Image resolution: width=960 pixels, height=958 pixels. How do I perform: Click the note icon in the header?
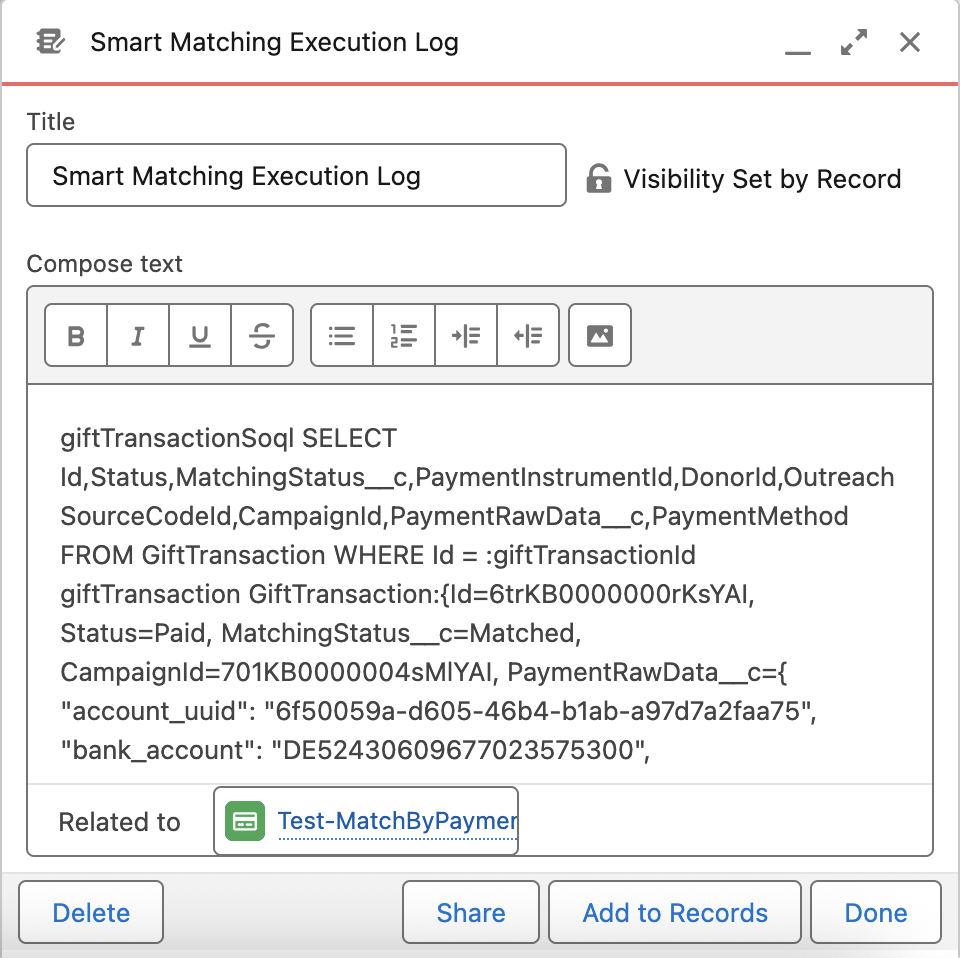pos(50,42)
